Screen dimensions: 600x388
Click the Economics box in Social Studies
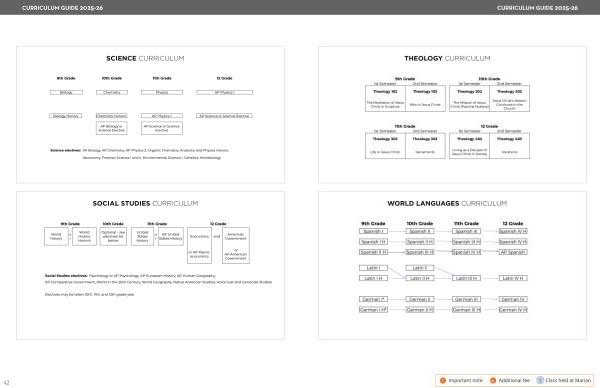point(199,245)
